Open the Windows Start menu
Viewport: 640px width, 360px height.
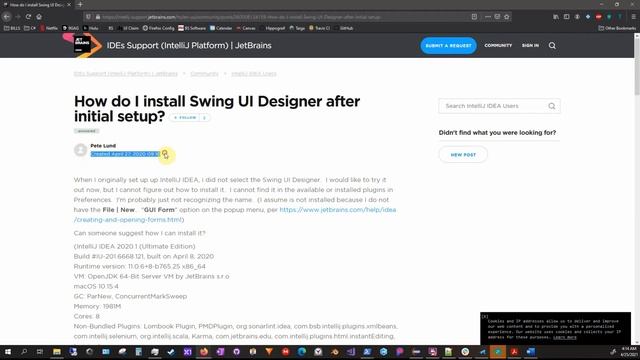[x=8, y=351]
